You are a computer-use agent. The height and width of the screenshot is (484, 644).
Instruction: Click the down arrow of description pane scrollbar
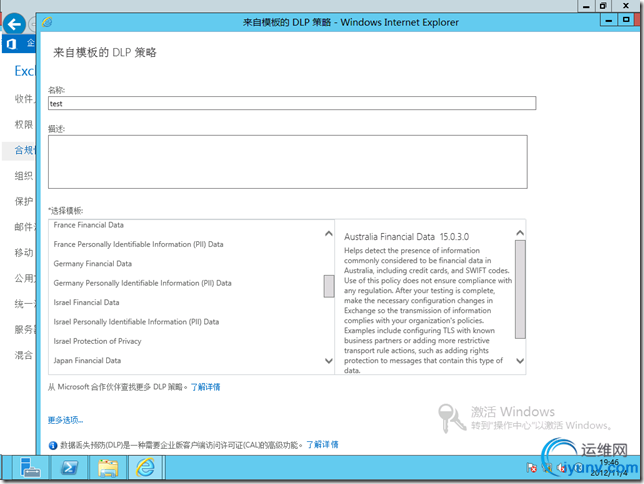click(520, 361)
